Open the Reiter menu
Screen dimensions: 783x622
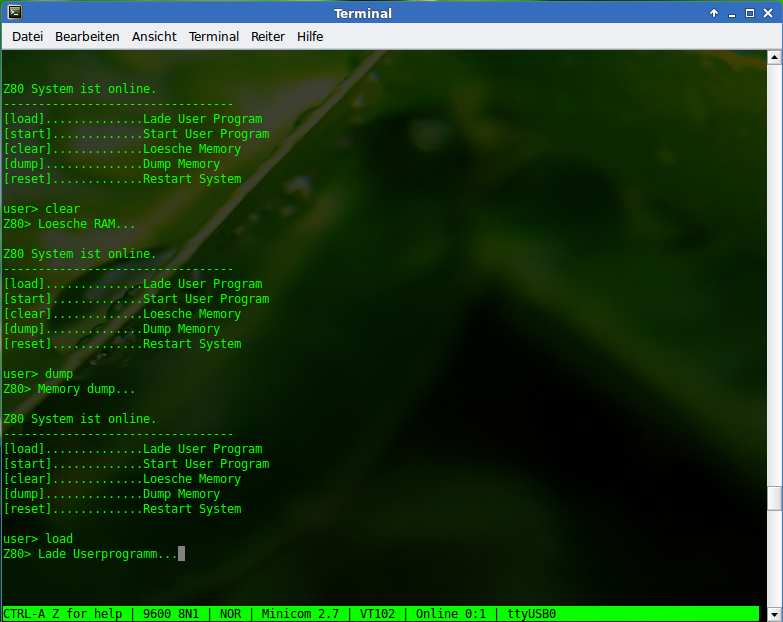coord(268,36)
